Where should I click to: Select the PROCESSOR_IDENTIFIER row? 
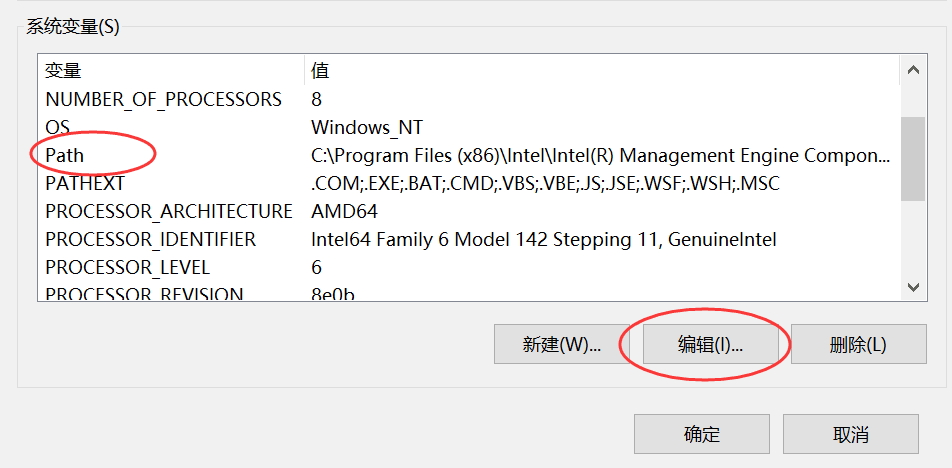click(150, 240)
